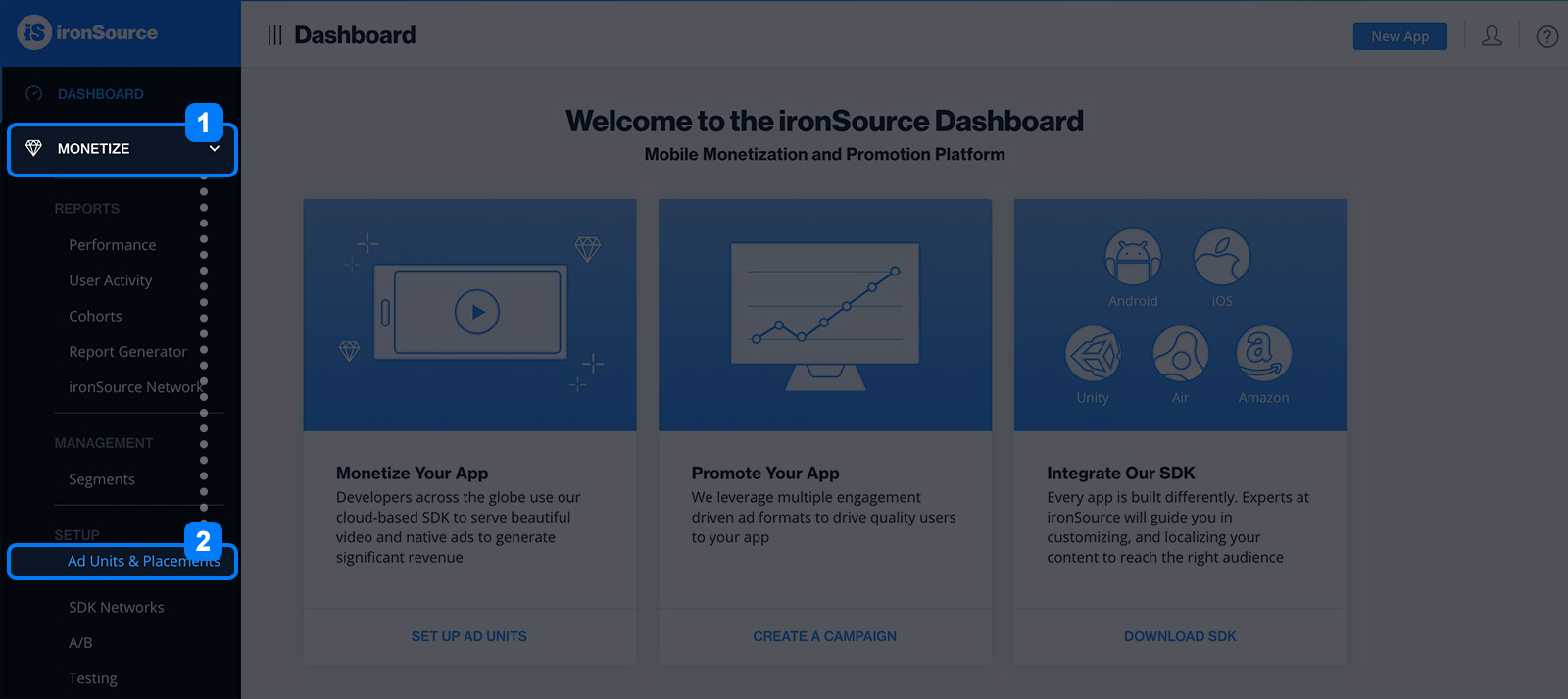Open Dashboard in the sidebar
Viewport: 1568px width, 699px height.
pos(100,94)
